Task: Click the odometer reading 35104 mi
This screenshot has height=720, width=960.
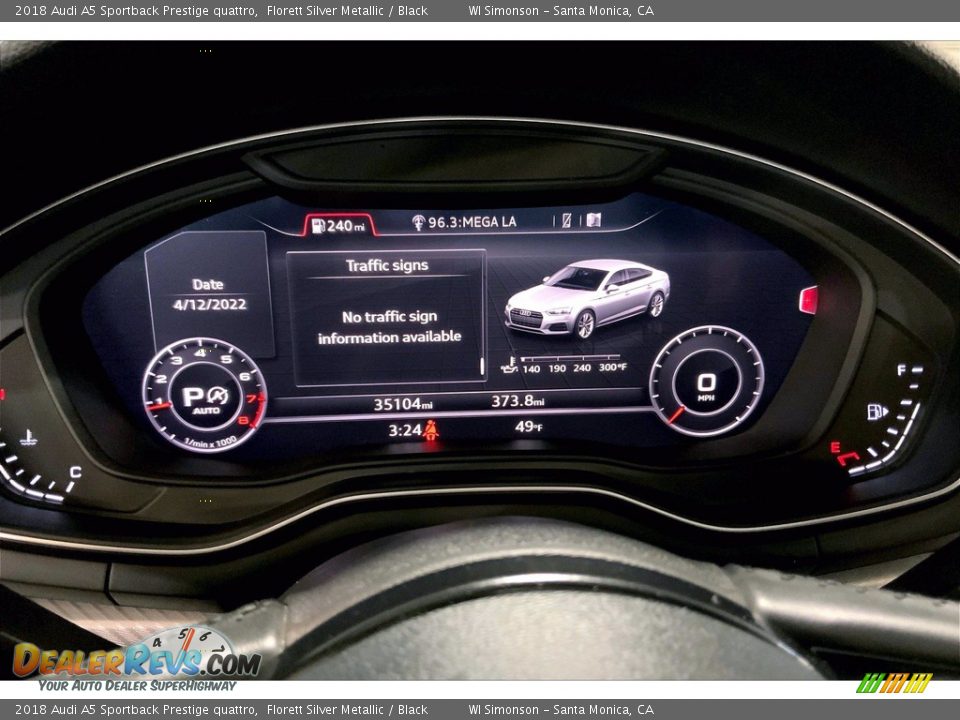Action: [x=403, y=404]
